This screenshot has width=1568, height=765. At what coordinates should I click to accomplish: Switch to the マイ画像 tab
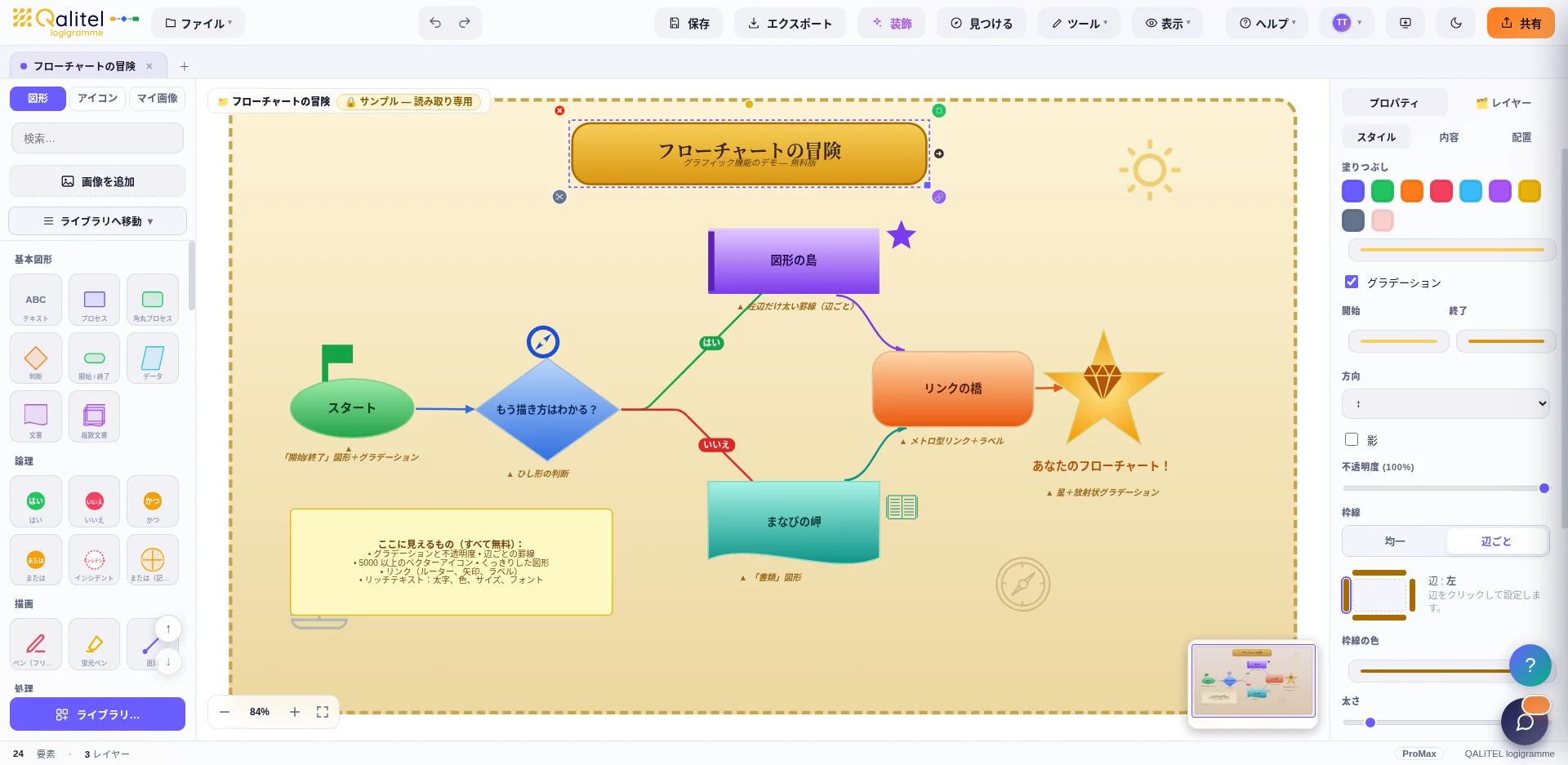coord(157,98)
